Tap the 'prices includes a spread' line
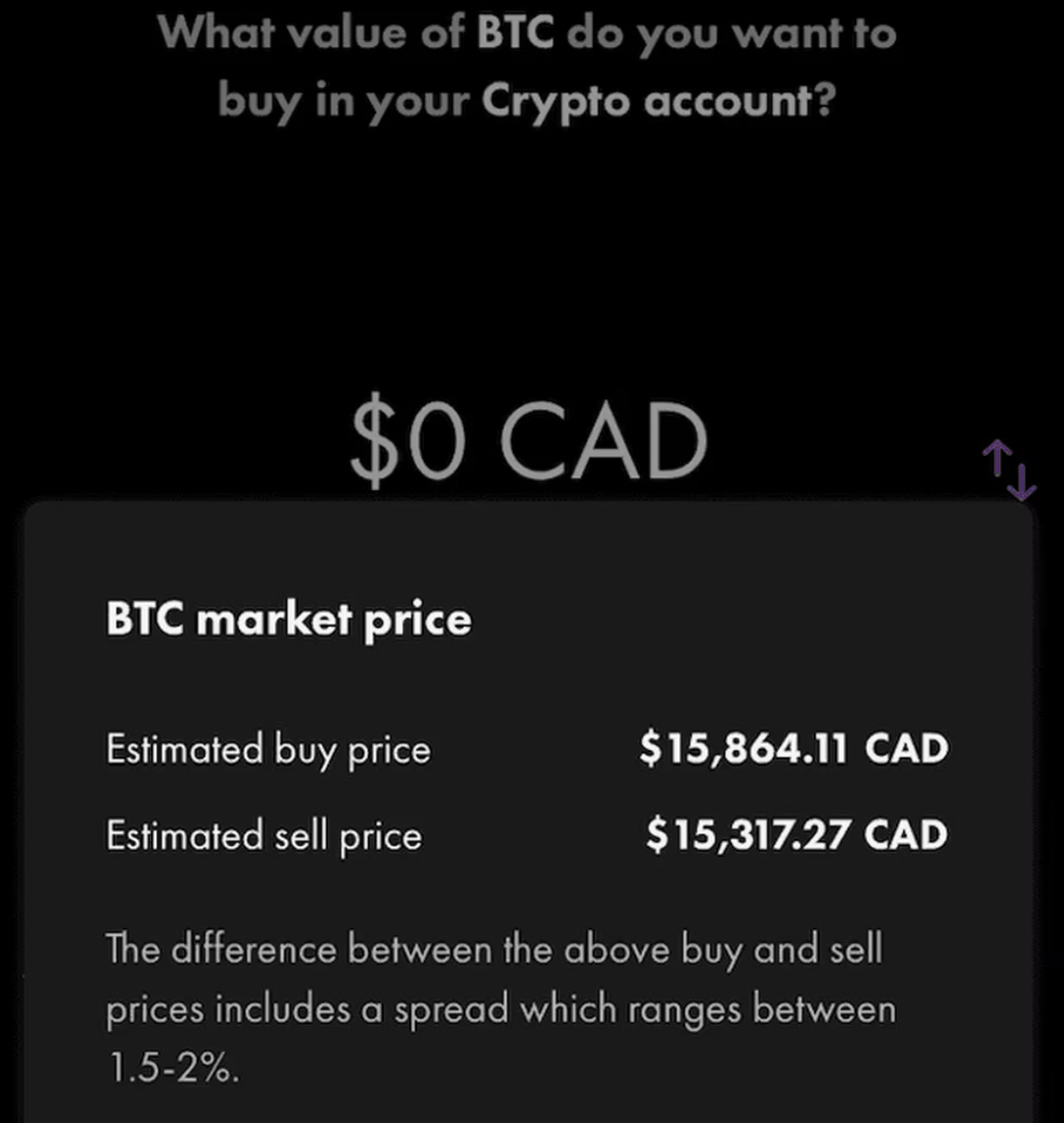The width and height of the screenshot is (1064, 1123). (307, 1010)
